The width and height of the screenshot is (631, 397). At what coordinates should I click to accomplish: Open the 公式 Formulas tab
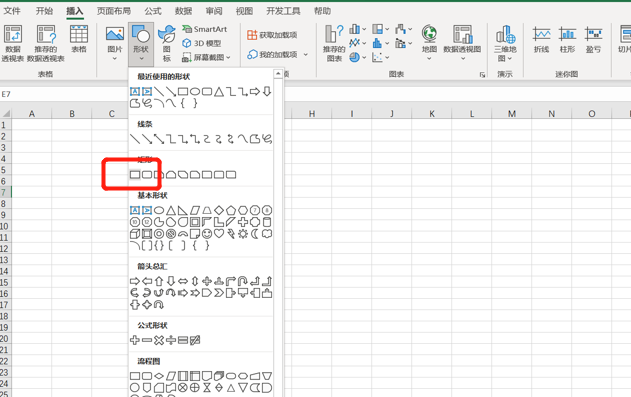tap(153, 11)
